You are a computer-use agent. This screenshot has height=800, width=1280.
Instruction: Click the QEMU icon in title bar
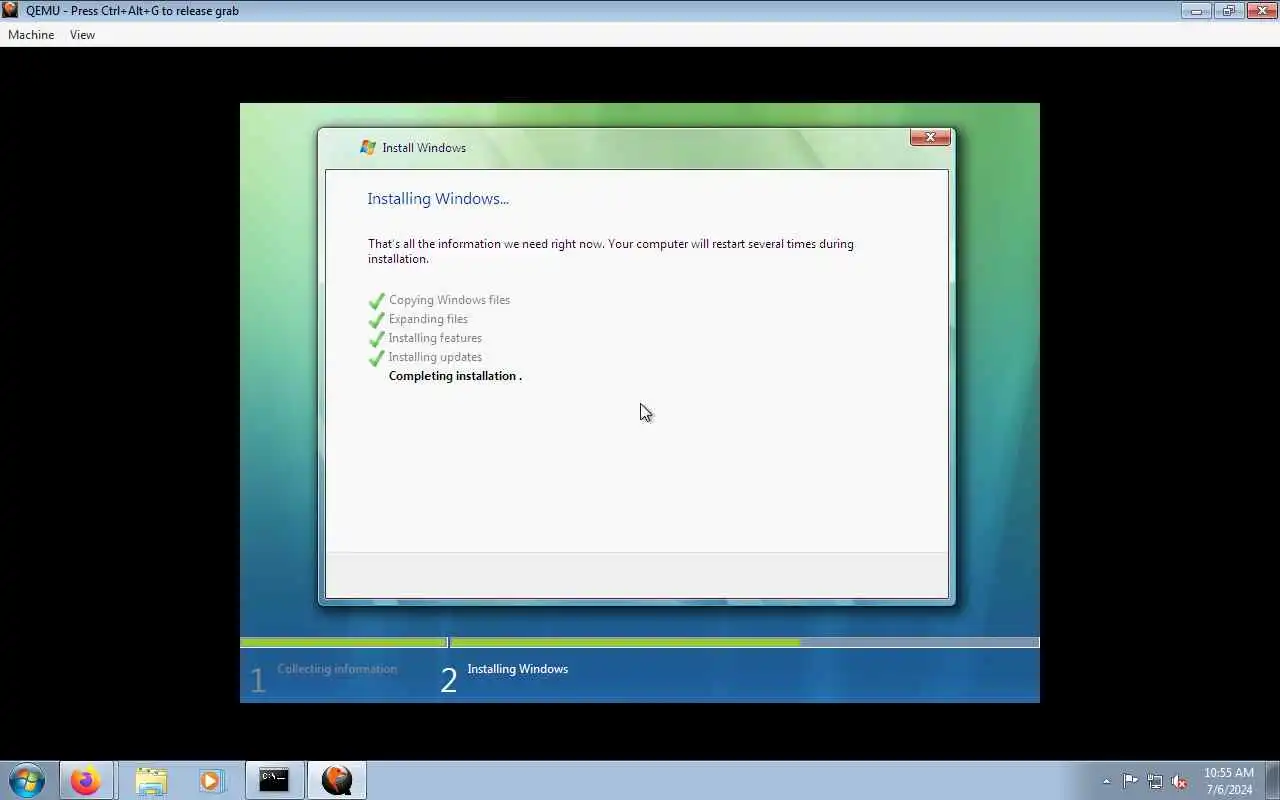tap(10, 10)
